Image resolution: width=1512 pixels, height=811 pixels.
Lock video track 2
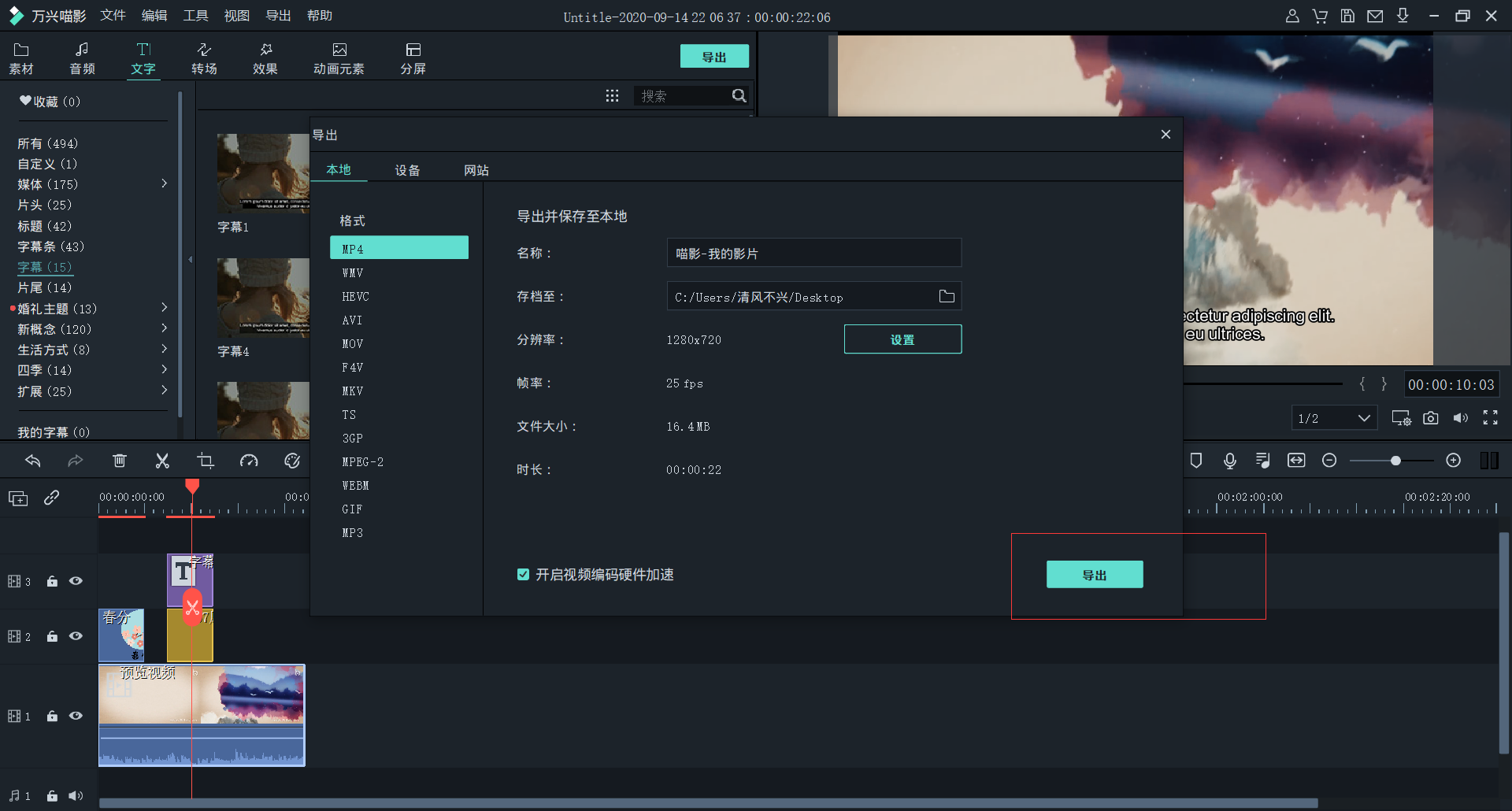tap(52, 636)
